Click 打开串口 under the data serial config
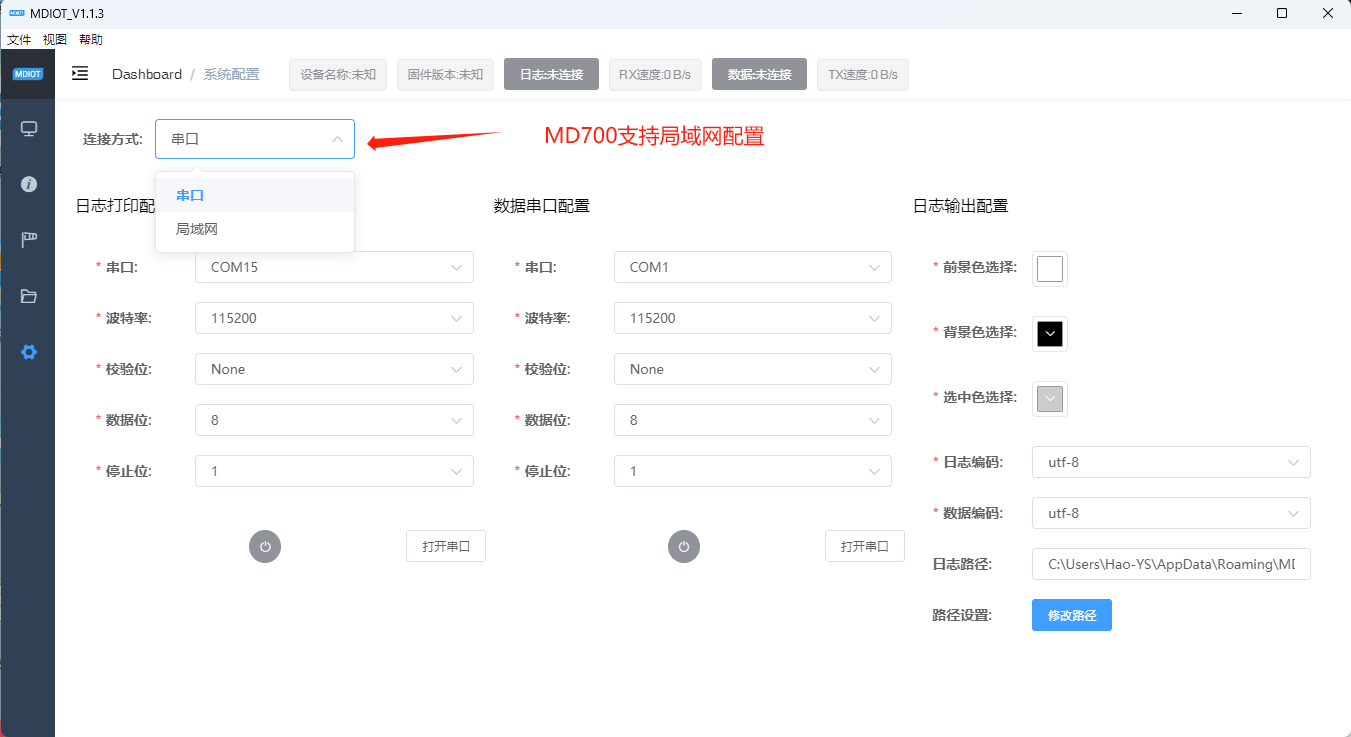1351x737 pixels. (x=864, y=546)
